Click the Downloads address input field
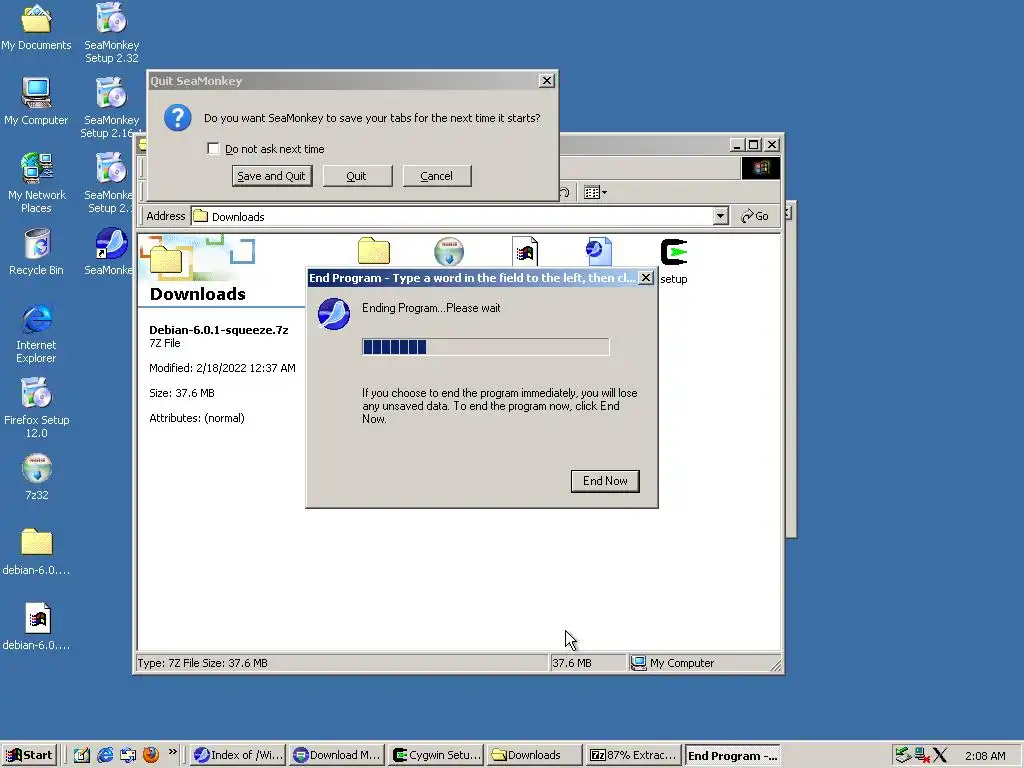 452,216
